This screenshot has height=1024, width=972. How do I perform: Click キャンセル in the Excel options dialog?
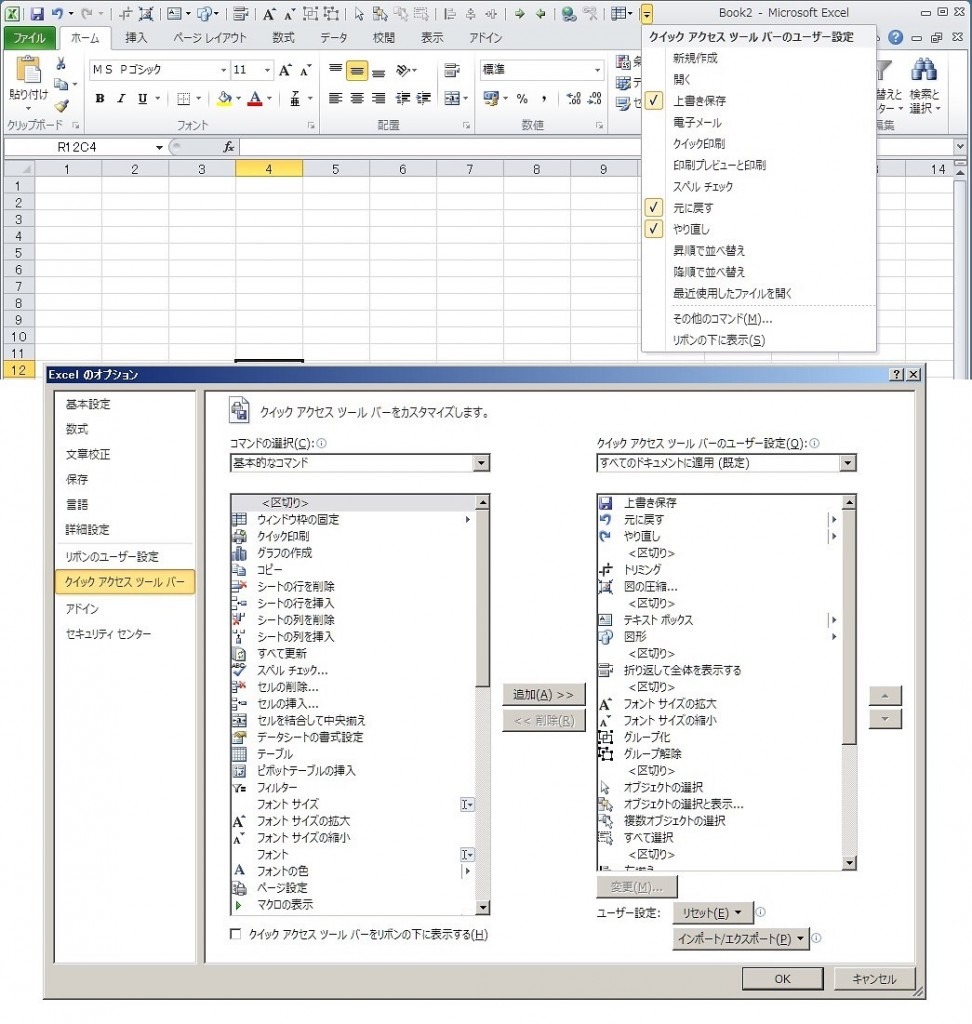tap(874, 978)
